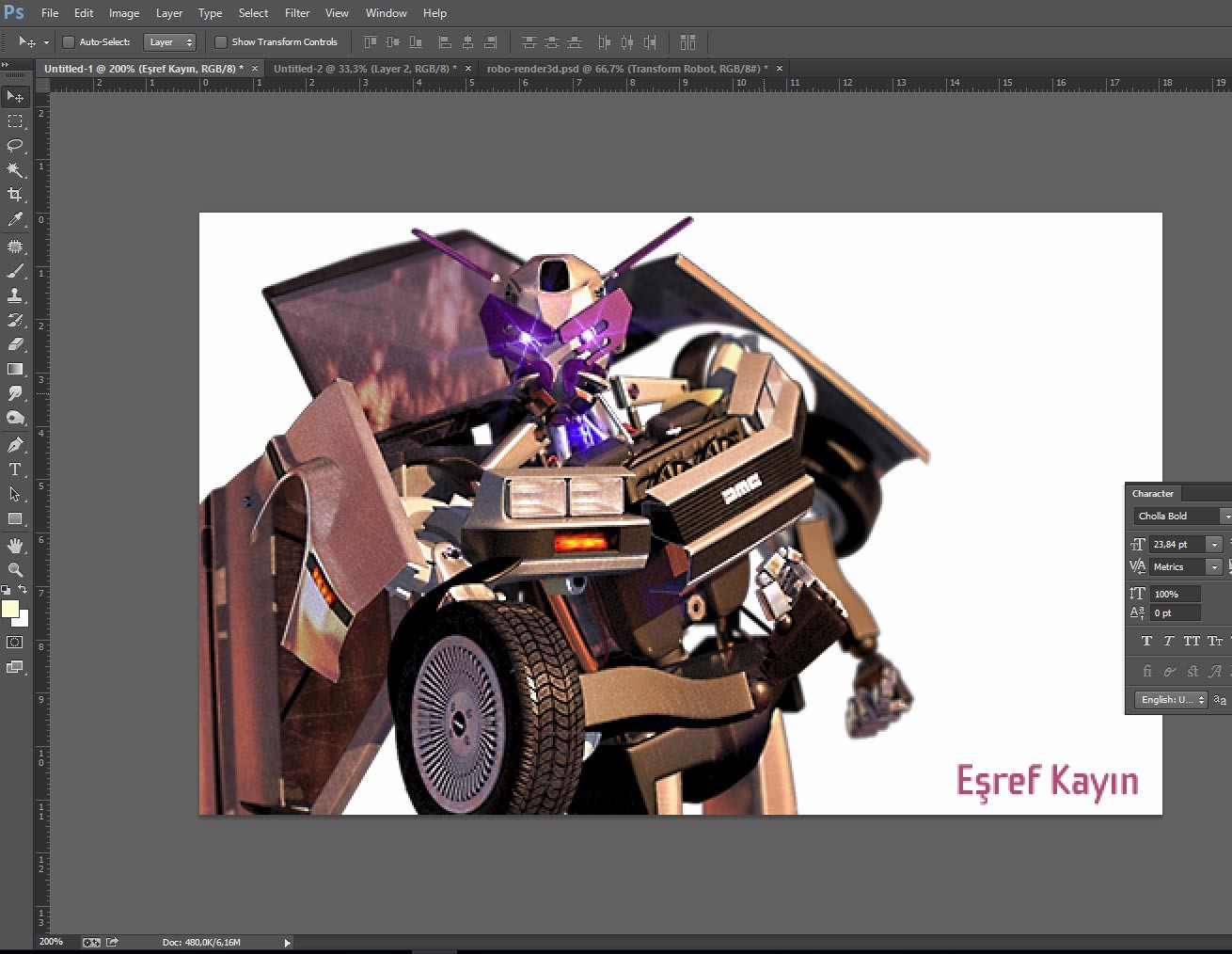Viewport: 1232px width, 954px height.
Task: Select the Smudge tool
Action: coord(15,393)
